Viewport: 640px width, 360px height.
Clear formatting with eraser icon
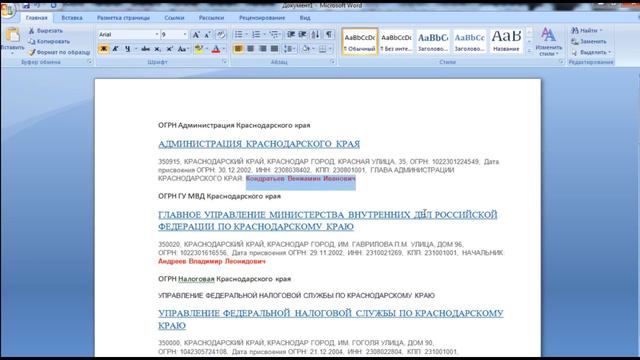tap(221, 35)
